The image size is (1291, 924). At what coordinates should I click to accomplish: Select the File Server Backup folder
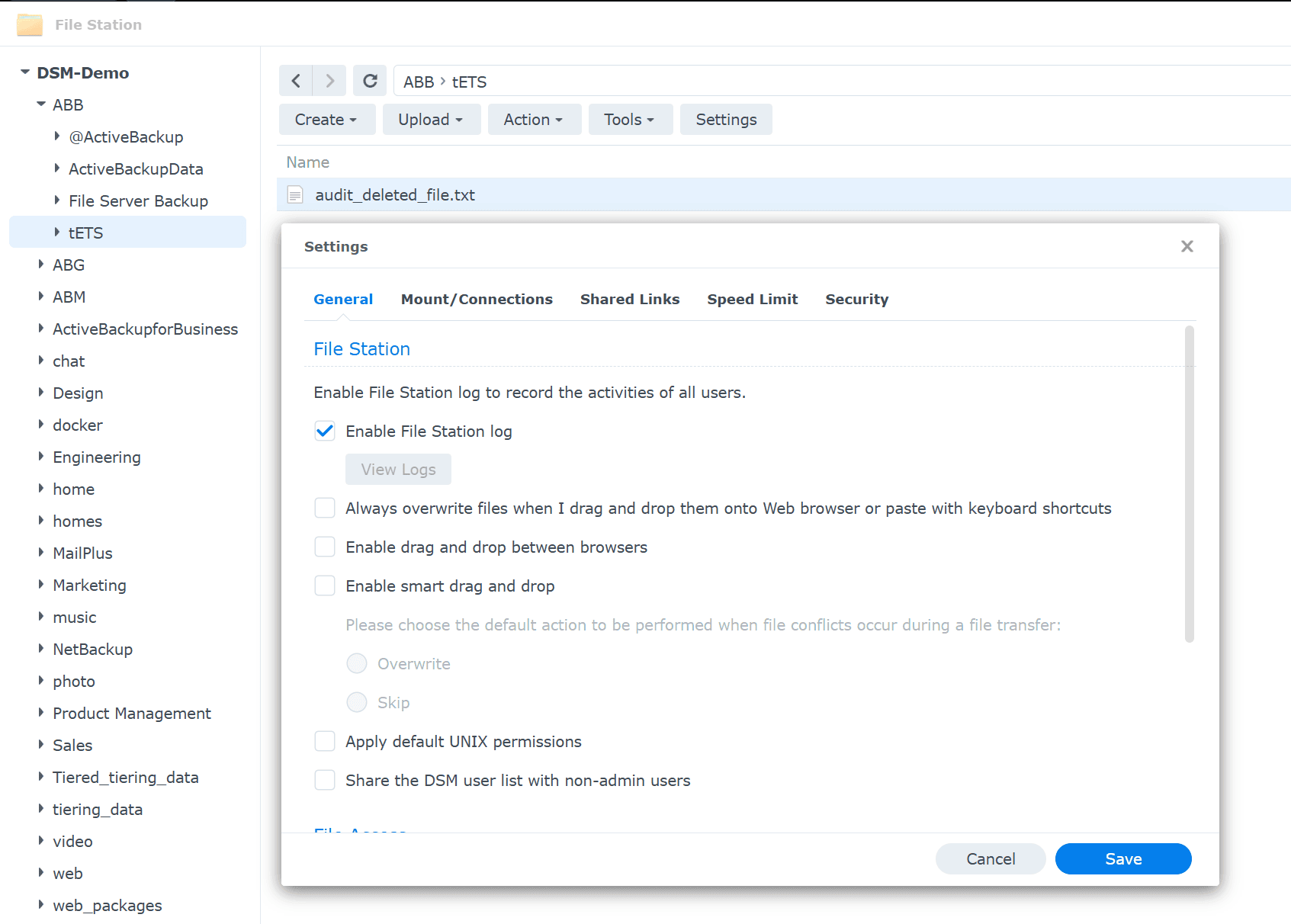(138, 201)
